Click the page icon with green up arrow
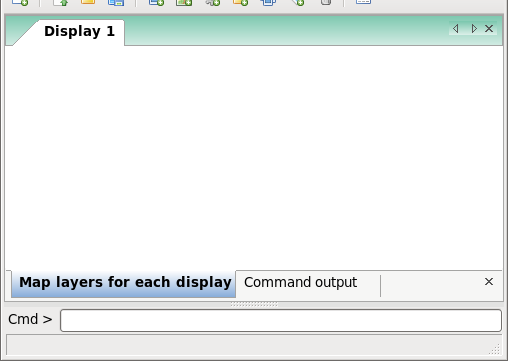 pos(61,2)
